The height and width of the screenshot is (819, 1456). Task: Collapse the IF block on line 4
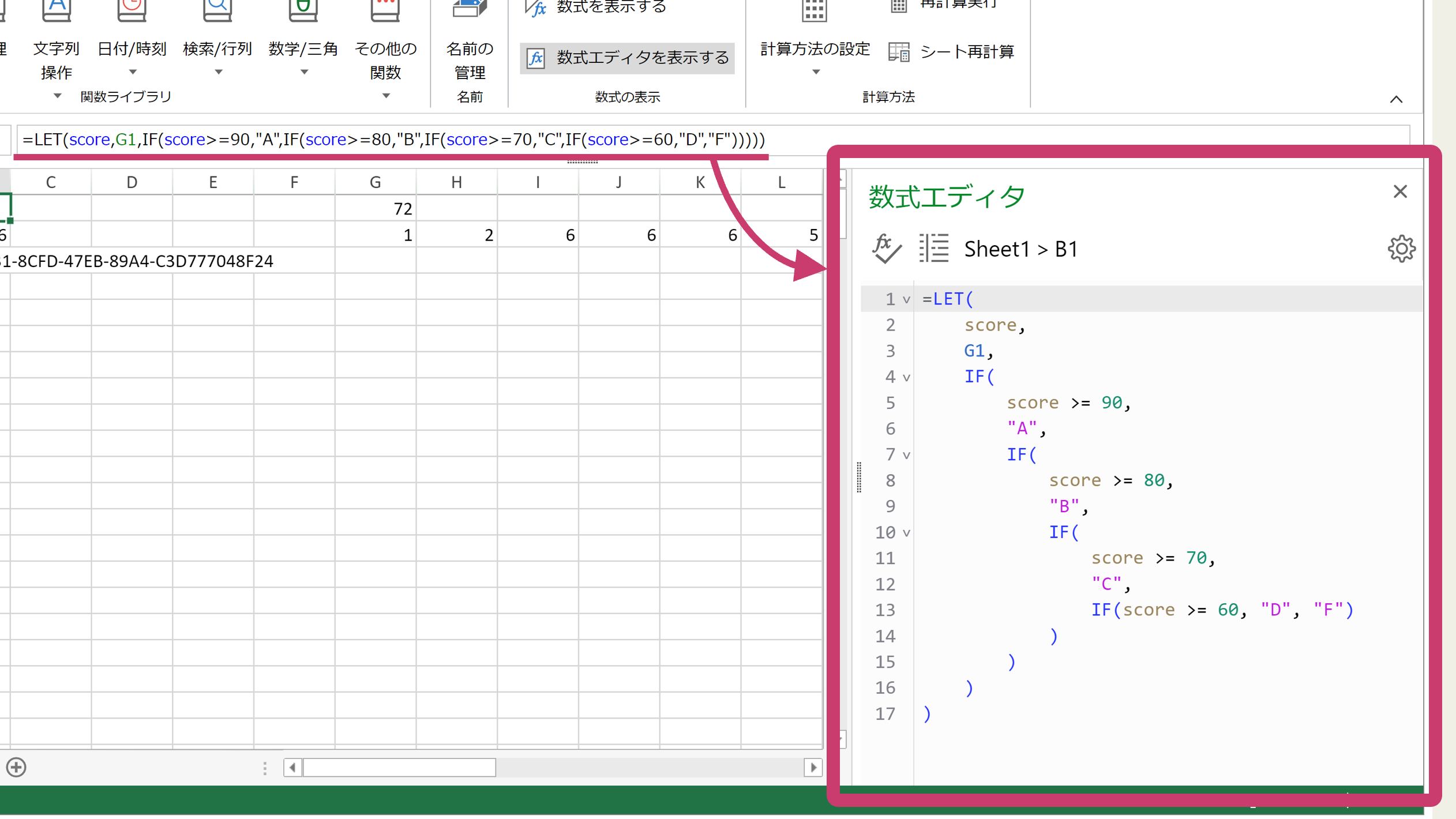(x=906, y=378)
